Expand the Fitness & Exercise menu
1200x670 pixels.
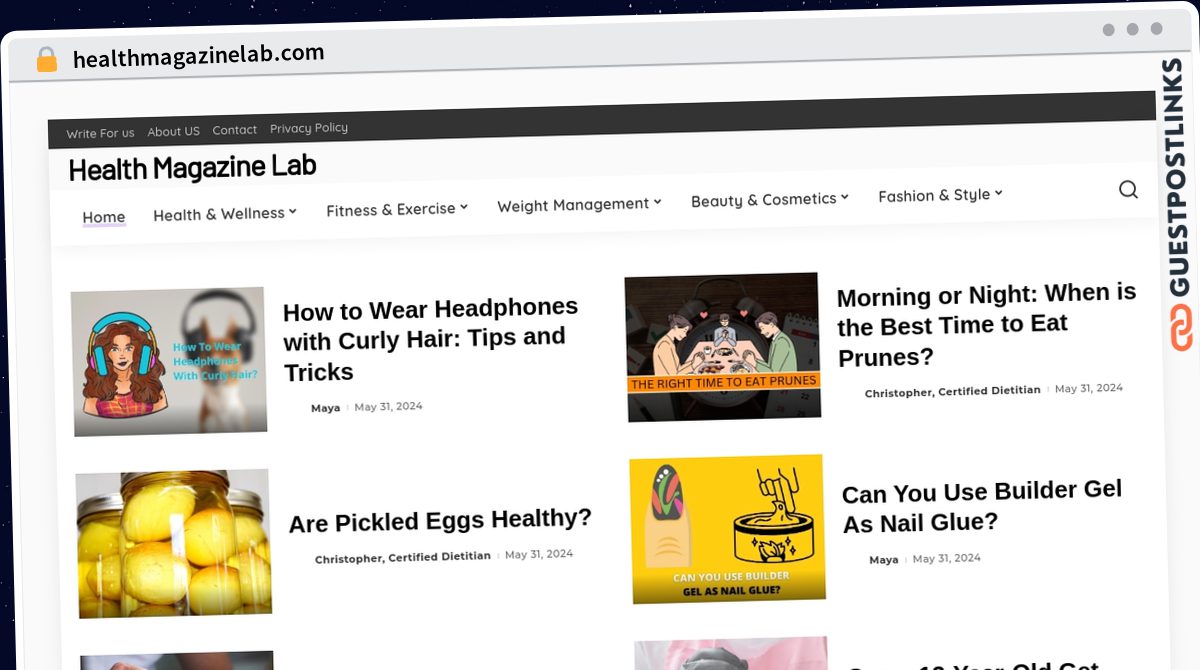[x=397, y=209]
